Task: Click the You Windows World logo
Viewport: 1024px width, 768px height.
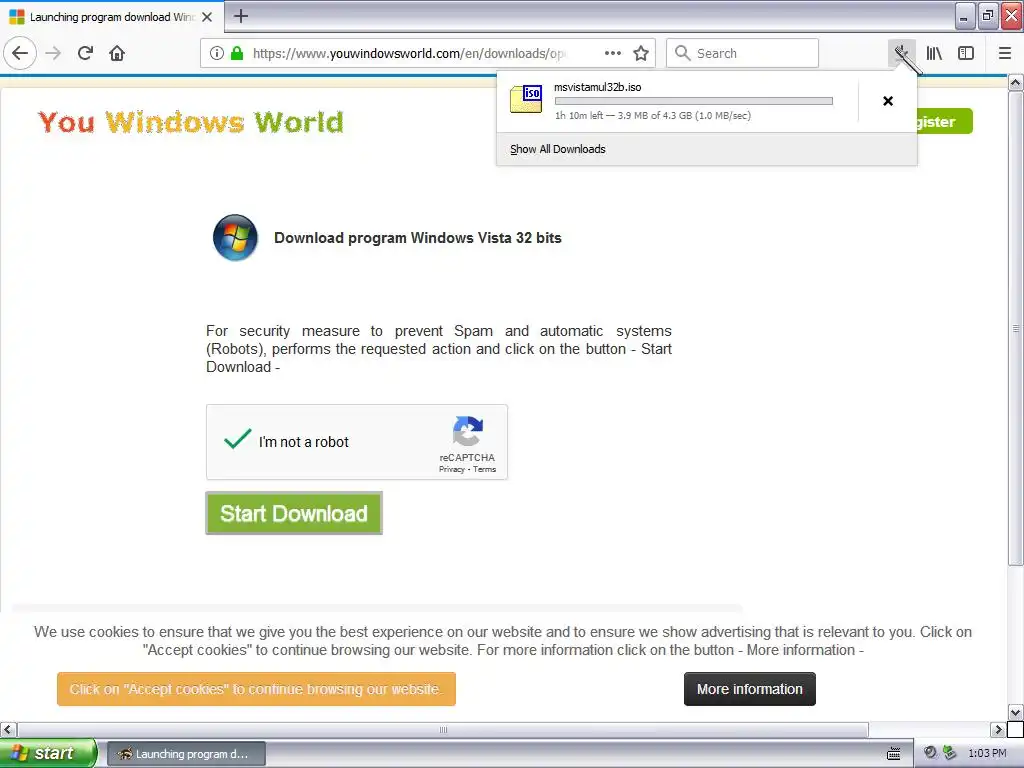Action: [191, 122]
